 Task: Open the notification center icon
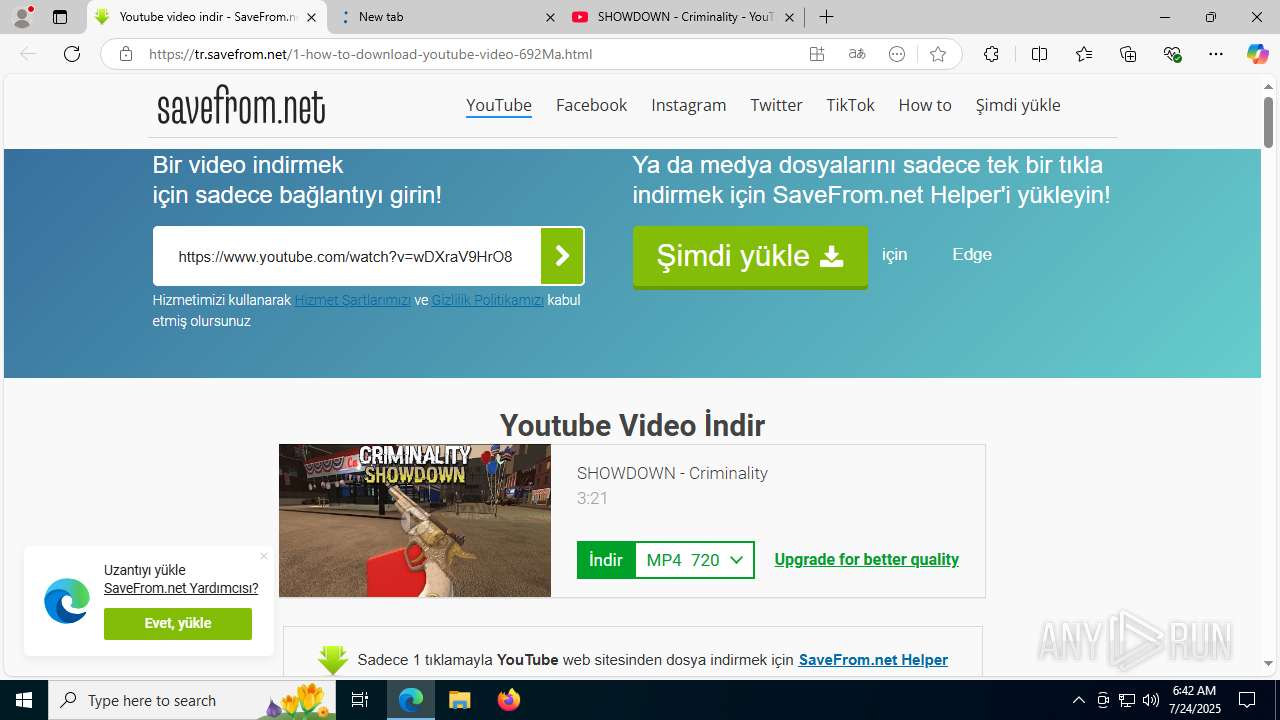point(1247,700)
